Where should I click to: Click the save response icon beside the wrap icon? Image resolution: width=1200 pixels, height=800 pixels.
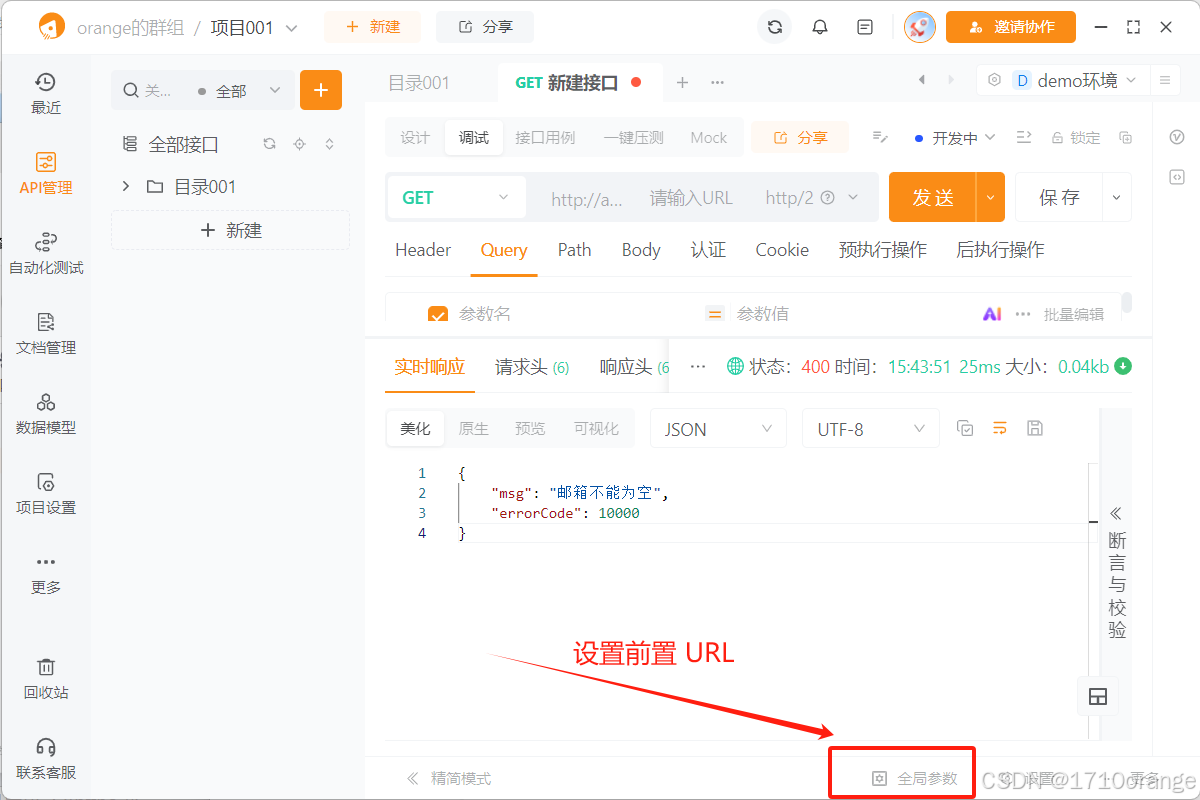[x=1035, y=428]
